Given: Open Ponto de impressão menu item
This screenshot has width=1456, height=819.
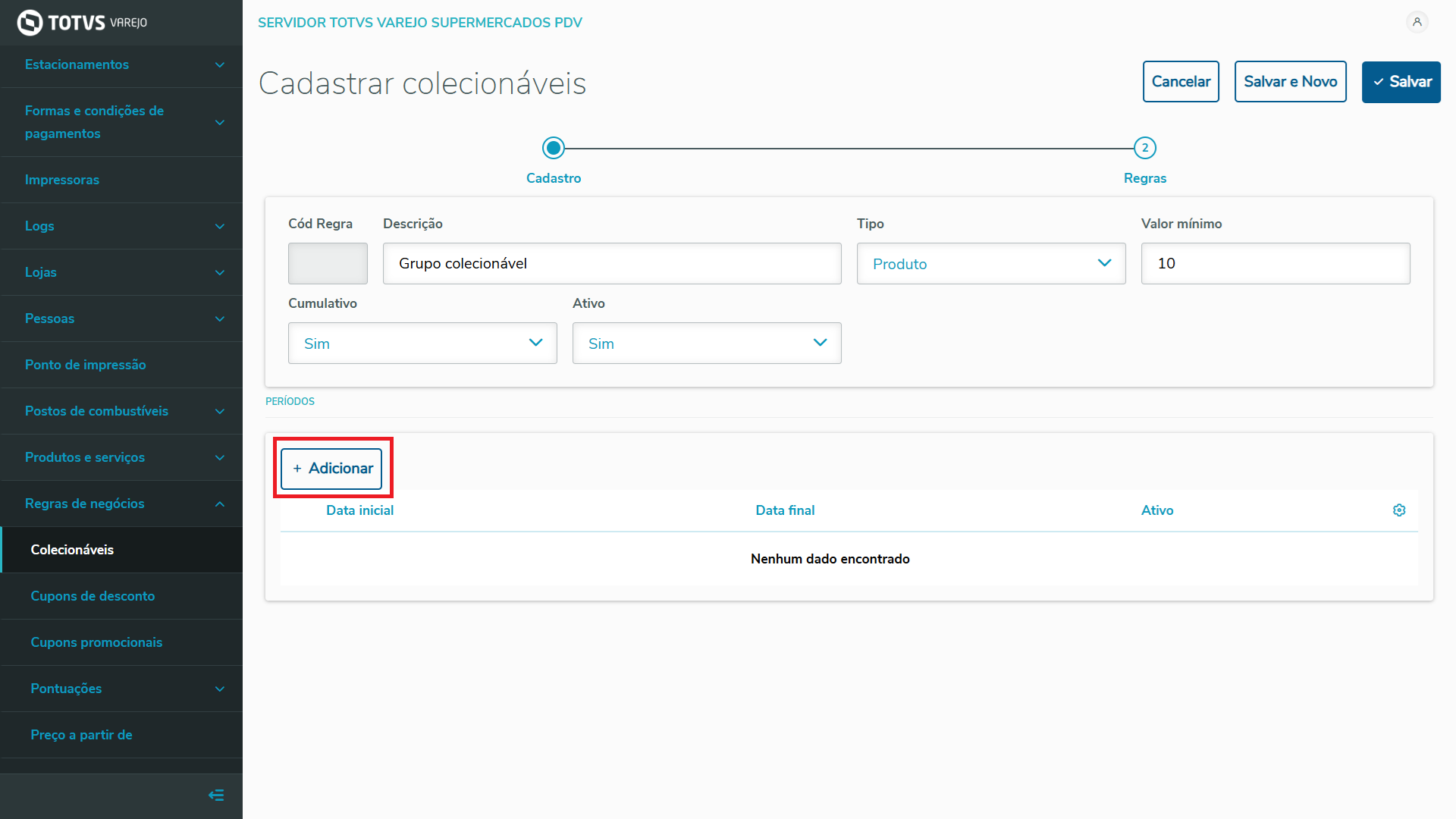Looking at the screenshot, I should point(85,365).
